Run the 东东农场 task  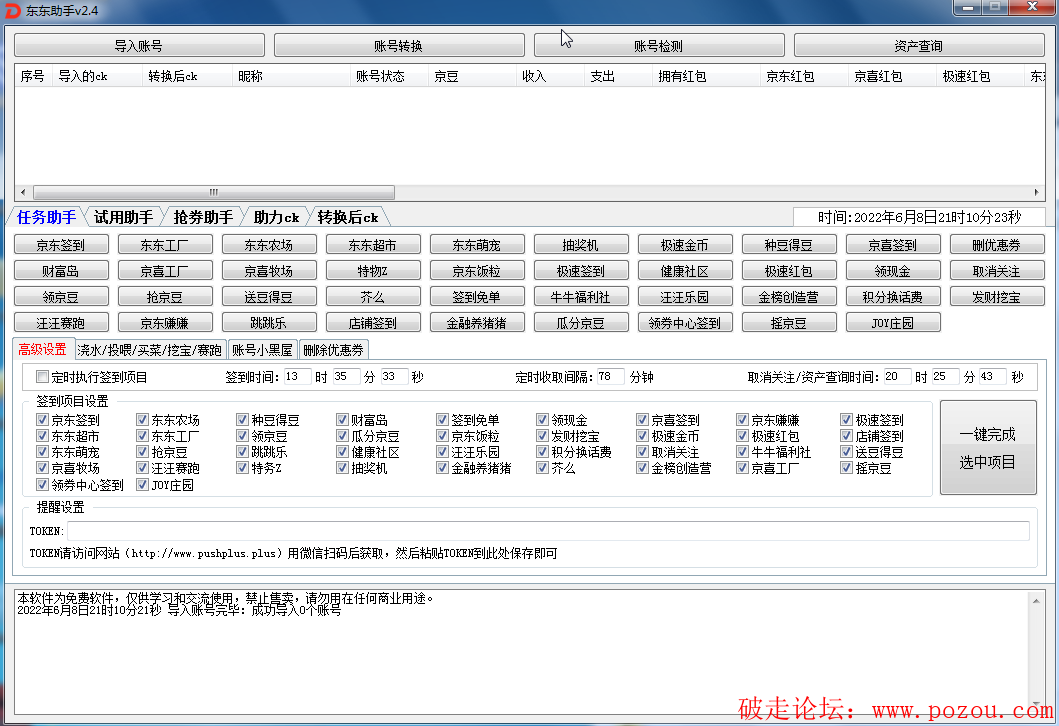(x=269, y=244)
